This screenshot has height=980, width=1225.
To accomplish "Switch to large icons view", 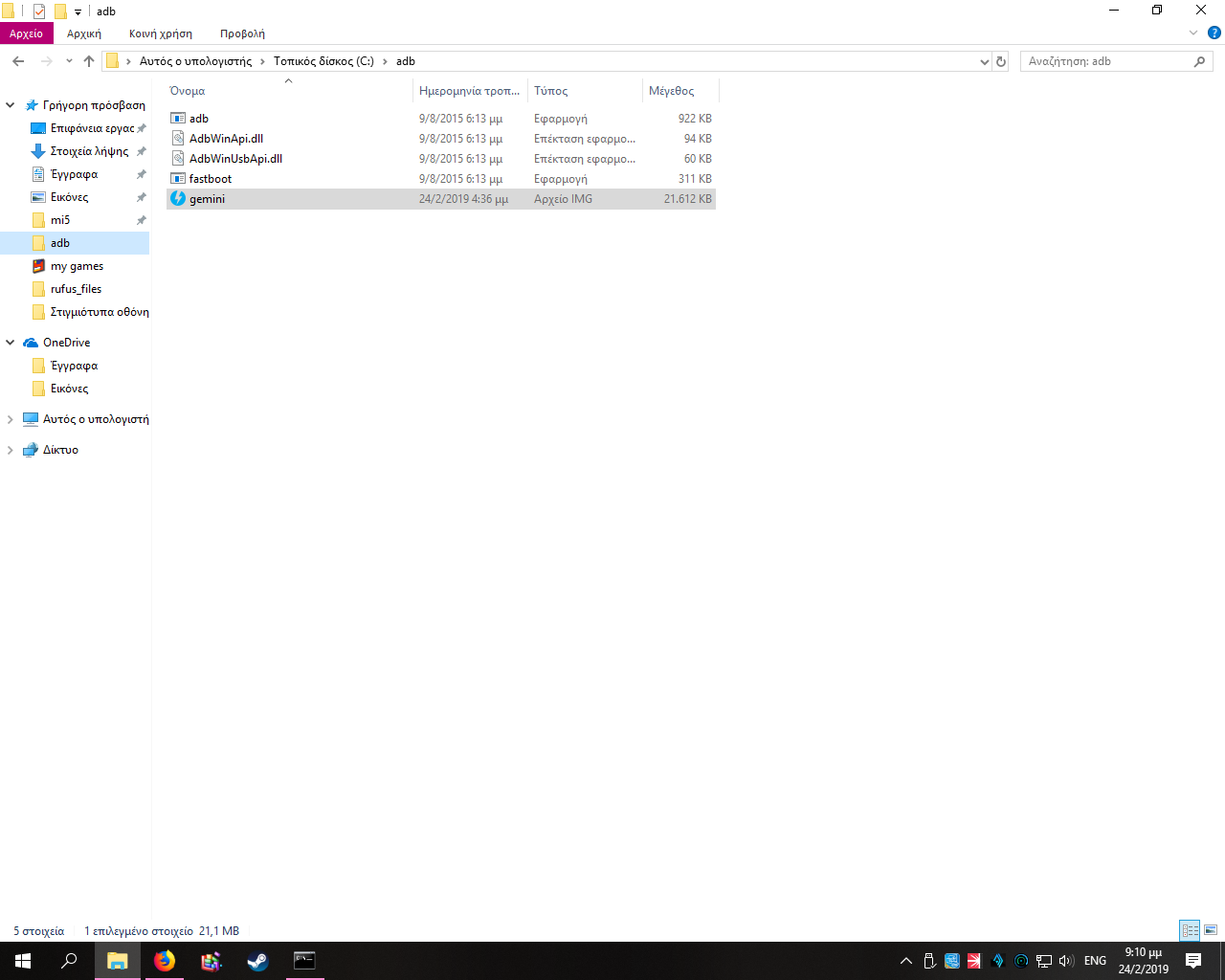I will (1211, 930).
